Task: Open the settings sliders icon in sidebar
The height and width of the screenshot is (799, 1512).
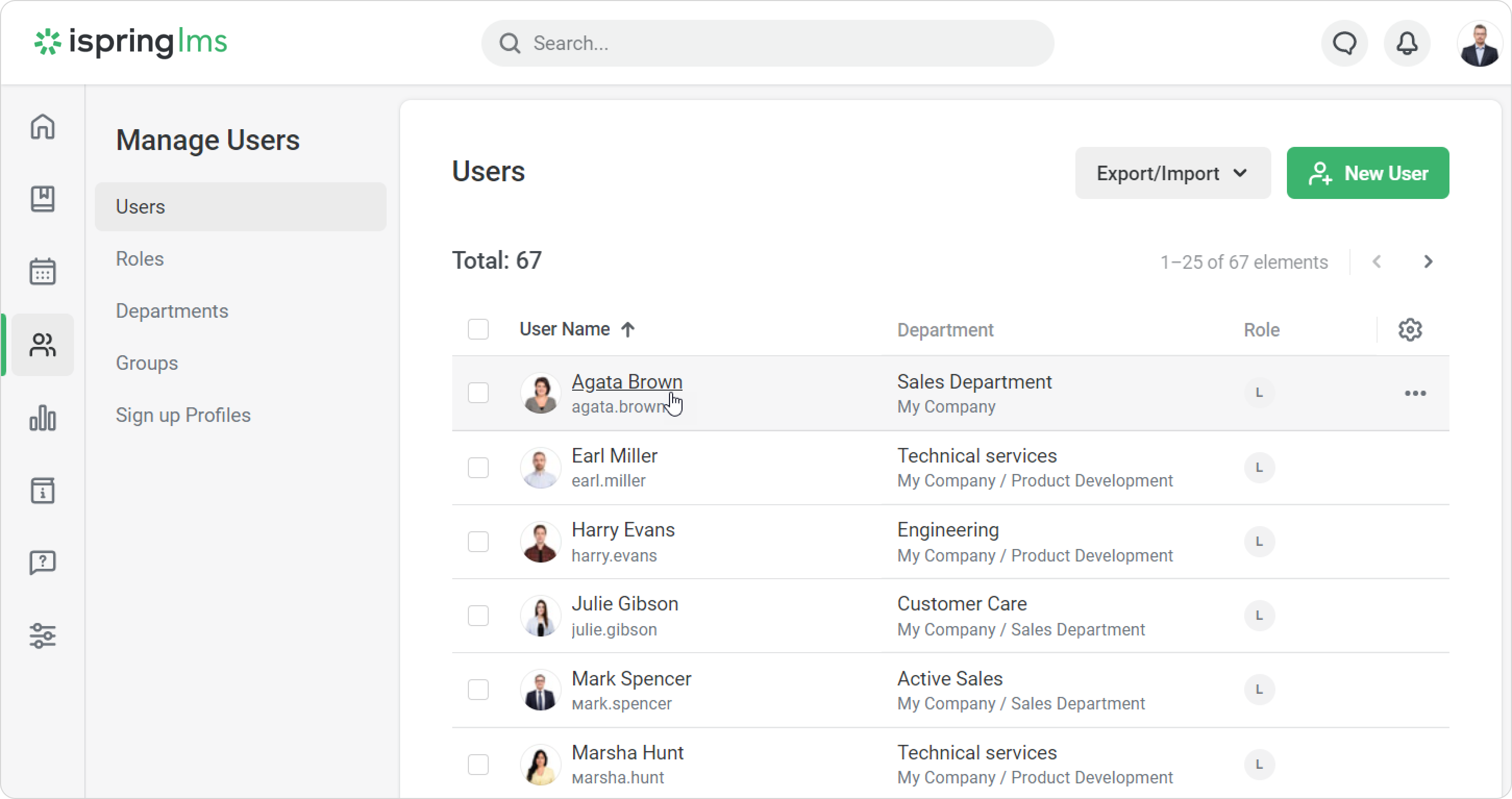Action: 42,635
